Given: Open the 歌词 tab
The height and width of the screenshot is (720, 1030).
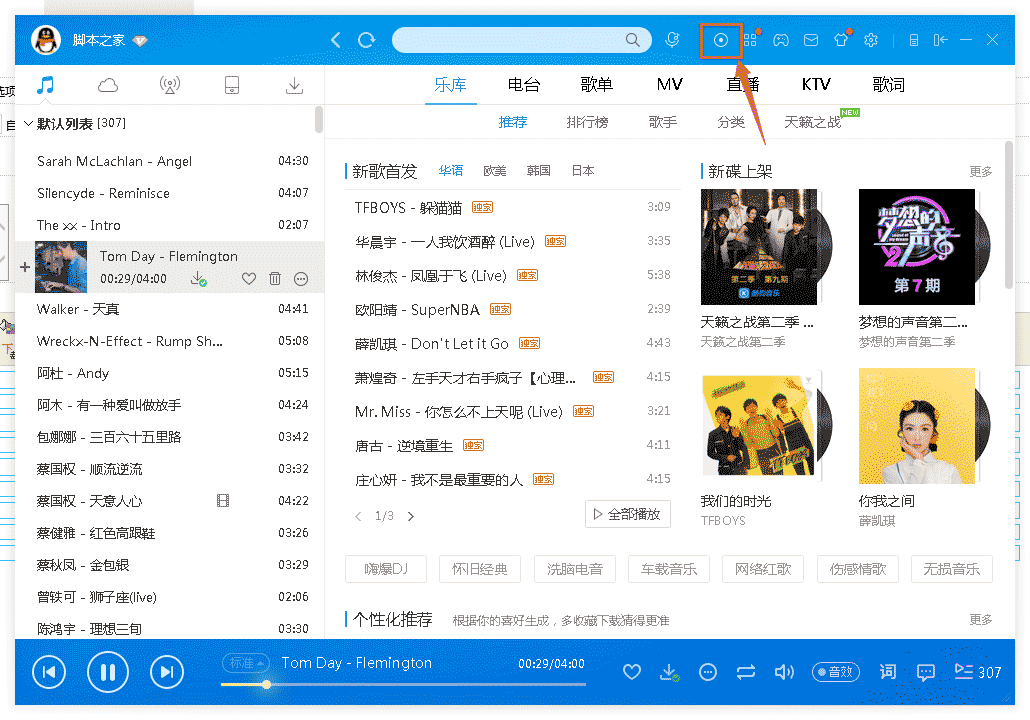Looking at the screenshot, I should coord(888,85).
